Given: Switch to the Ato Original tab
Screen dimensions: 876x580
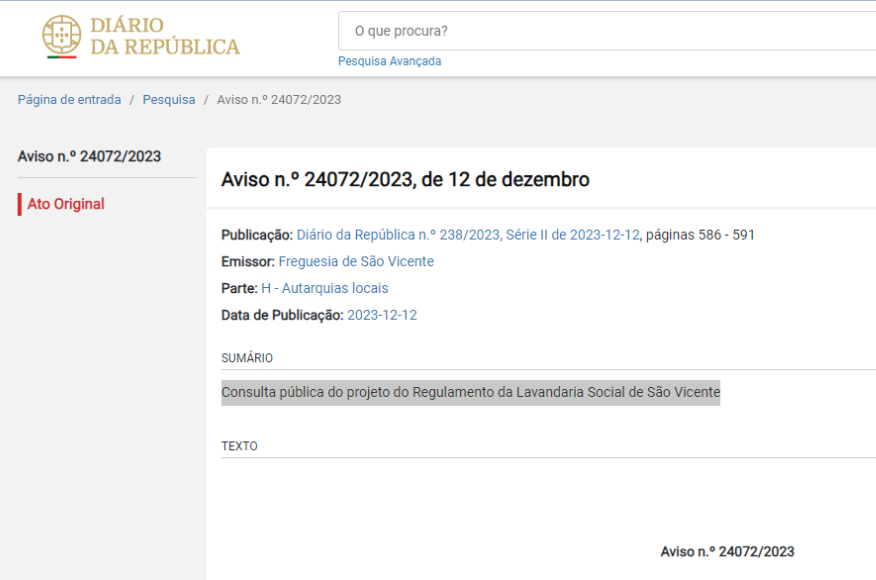Looking at the screenshot, I should (x=66, y=204).
